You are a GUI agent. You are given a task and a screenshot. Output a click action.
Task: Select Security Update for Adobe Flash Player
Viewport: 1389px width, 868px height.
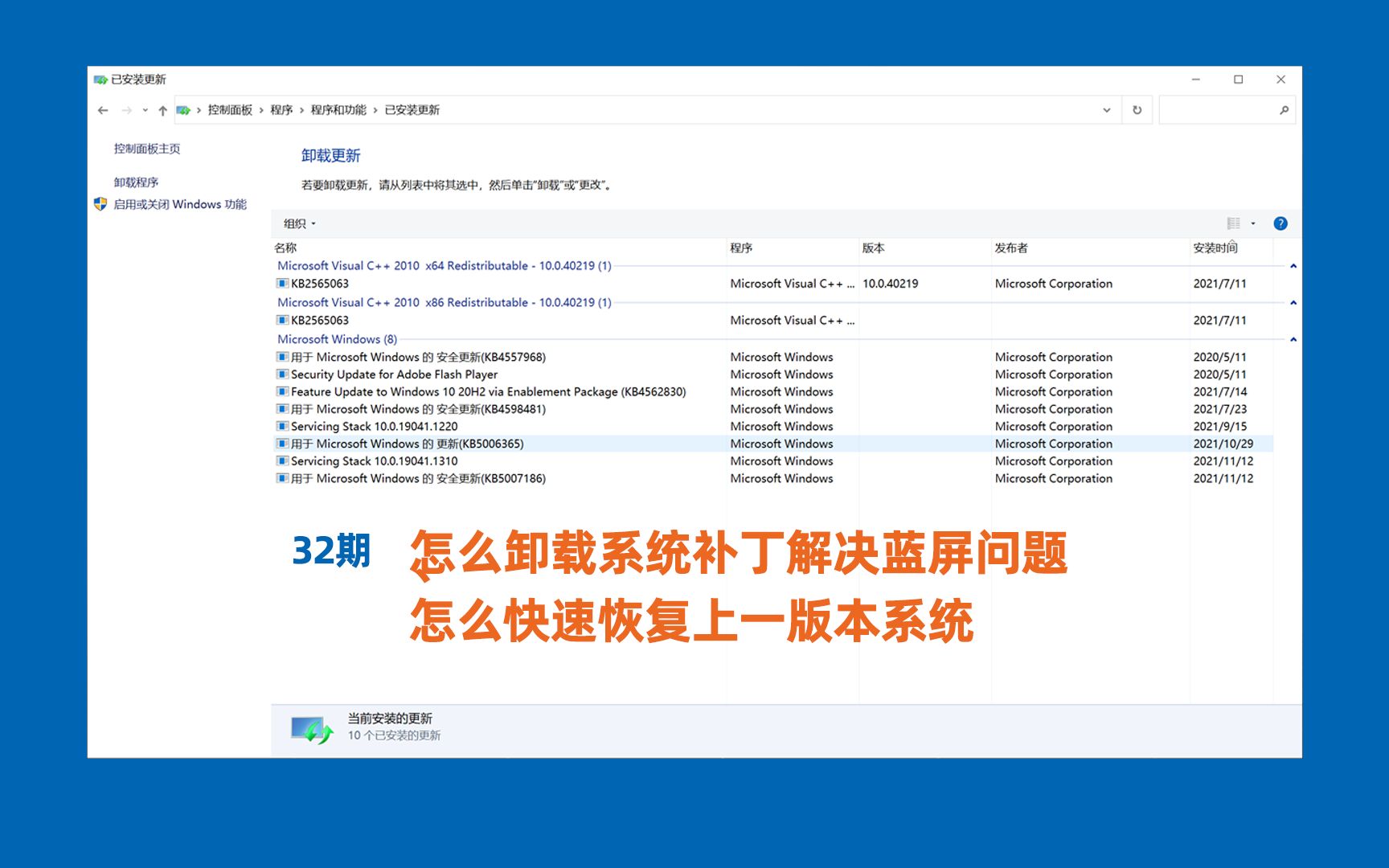point(773,375)
